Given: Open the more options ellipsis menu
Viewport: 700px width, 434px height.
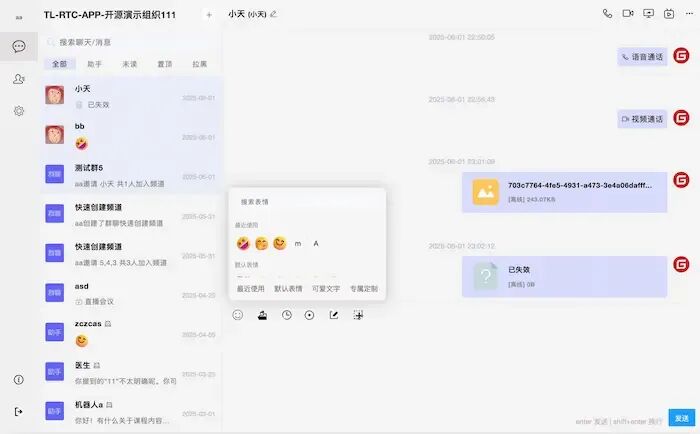Looking at the screenshot, I should pyautogui.click(x=689, y=14).
